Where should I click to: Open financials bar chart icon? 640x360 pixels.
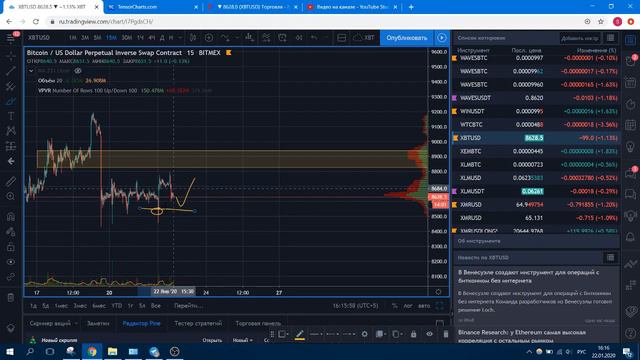click(249, 38)
